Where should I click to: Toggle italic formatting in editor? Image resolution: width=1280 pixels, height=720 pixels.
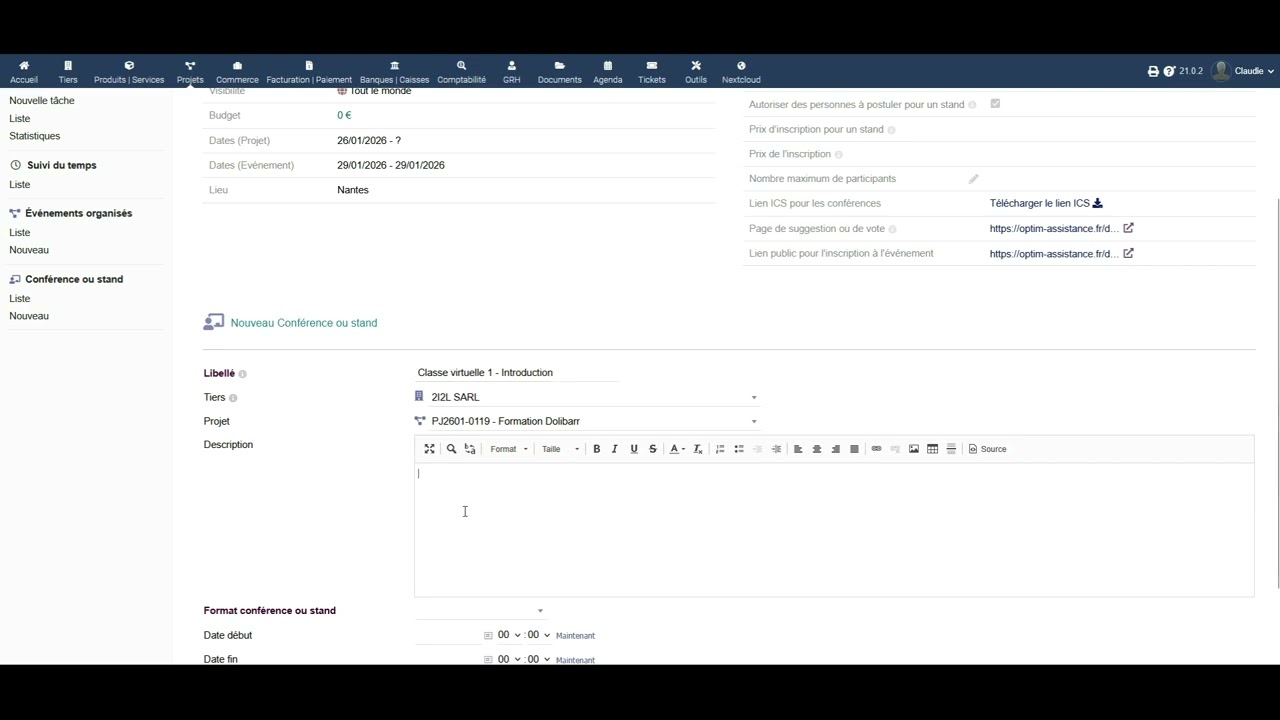pyautogui.click(x=615, y=449)
